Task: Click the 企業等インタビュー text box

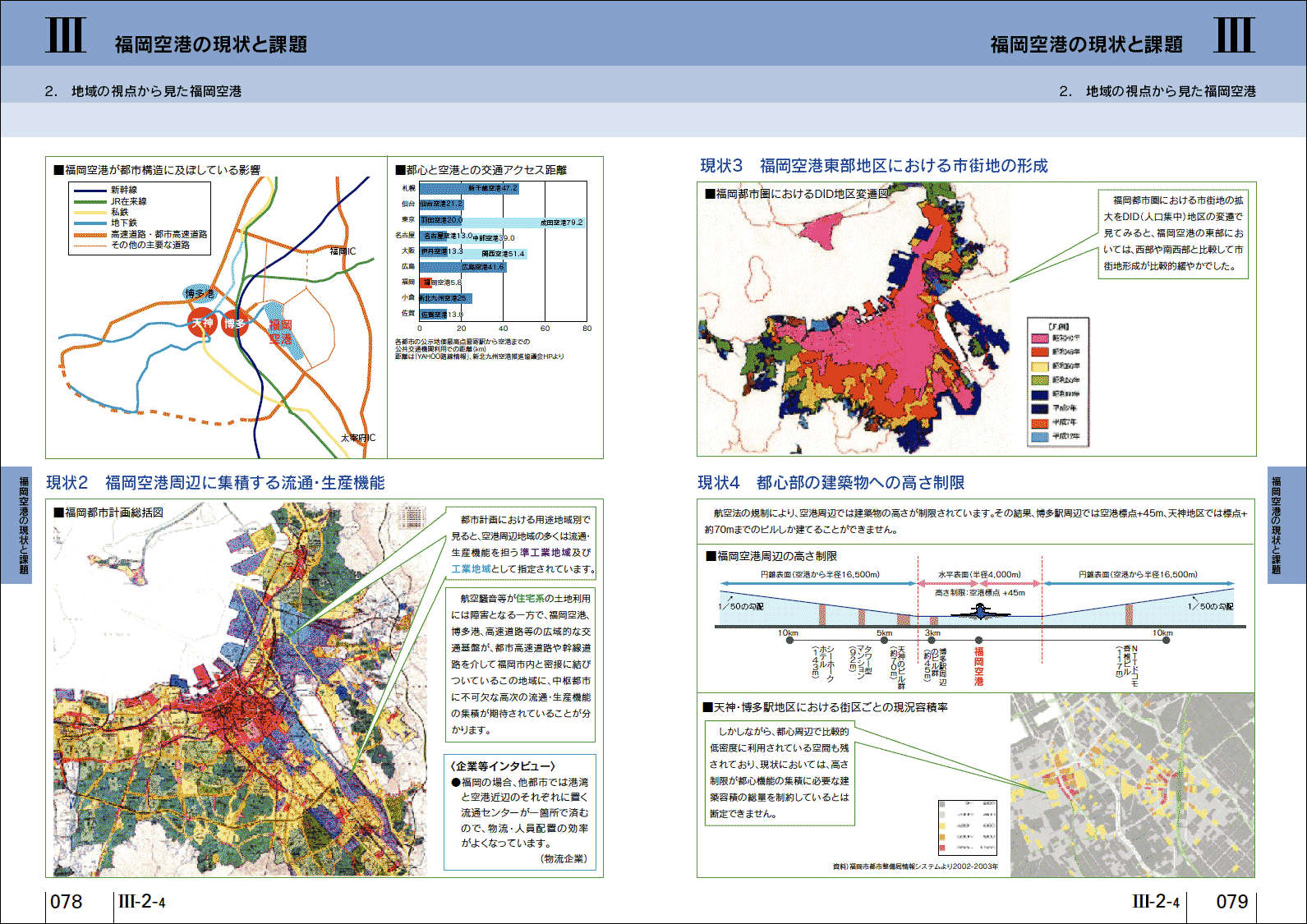Action: pos(520,811)
